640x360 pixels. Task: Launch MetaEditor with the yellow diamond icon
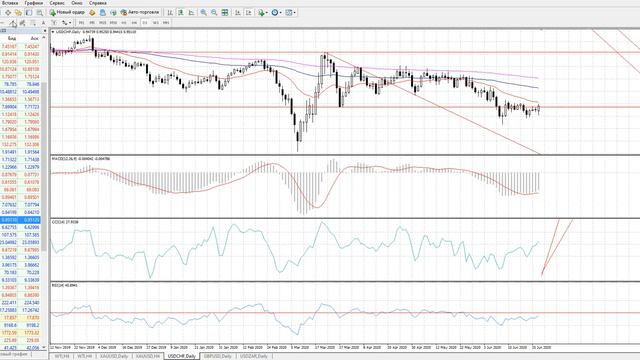[92, 13]
